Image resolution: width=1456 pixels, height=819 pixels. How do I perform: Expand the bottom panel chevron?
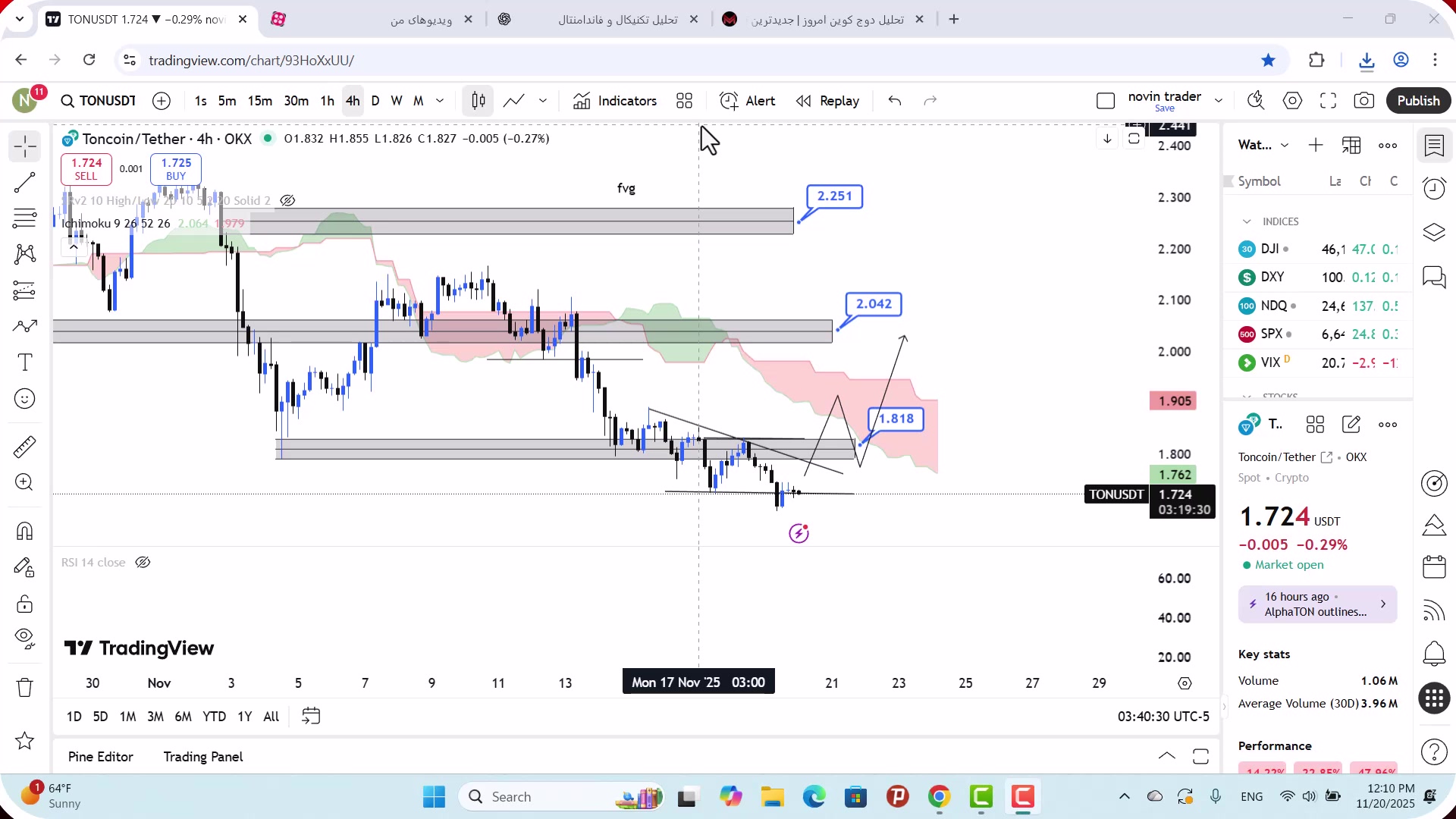pyautogui.click(x=1167, y=757)
